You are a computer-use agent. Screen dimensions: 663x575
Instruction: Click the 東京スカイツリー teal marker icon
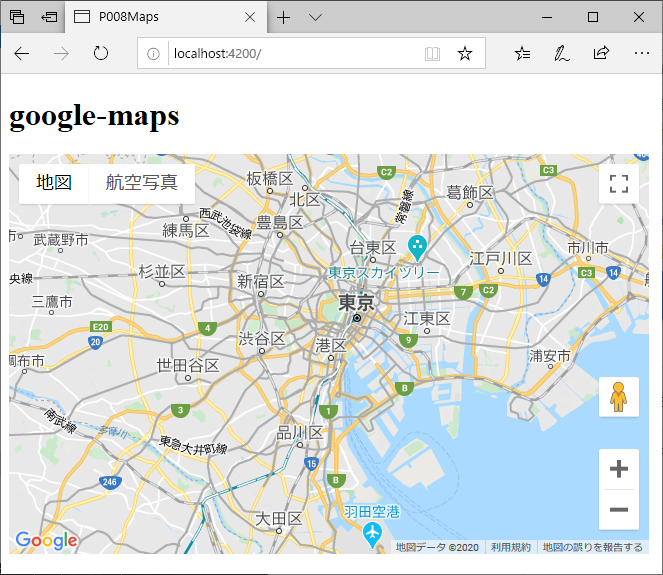[x=417, y=247]
